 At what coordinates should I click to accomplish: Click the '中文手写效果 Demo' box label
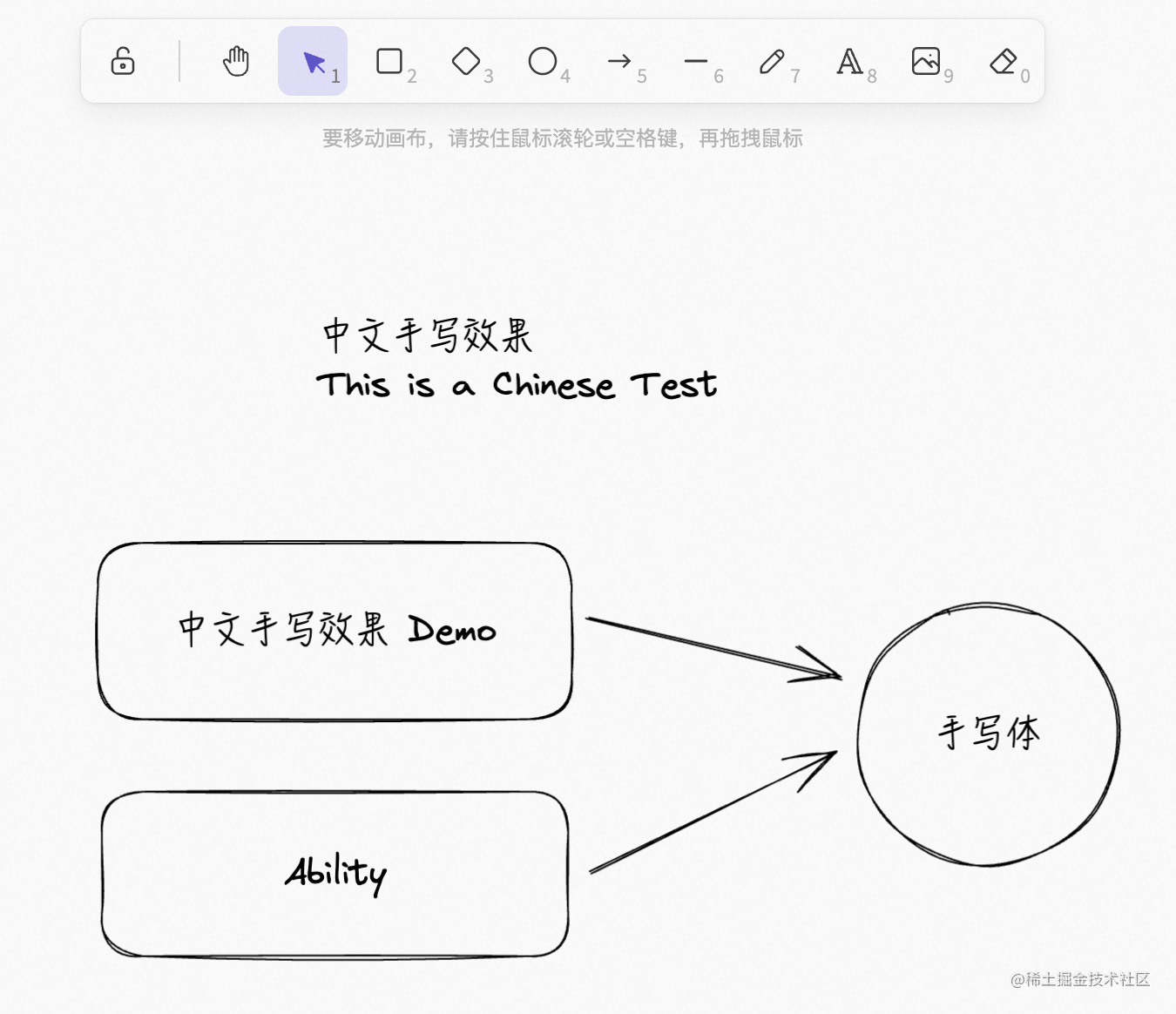tap(337, 629)
